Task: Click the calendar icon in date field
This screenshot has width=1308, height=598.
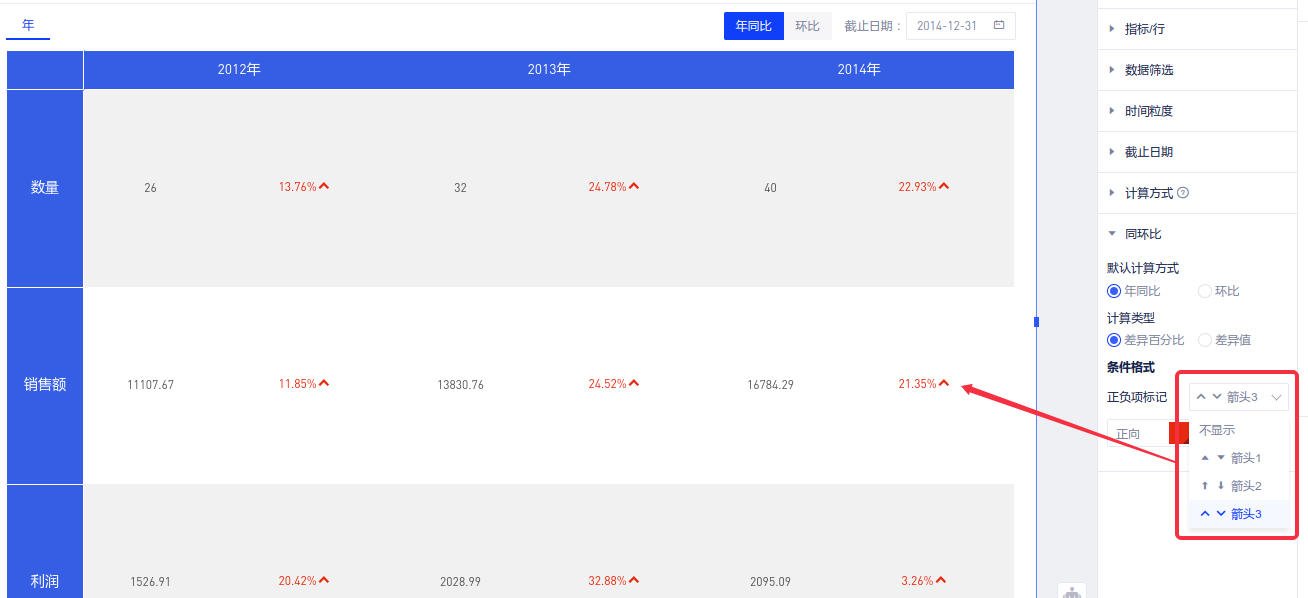Action: coord(998,26)
